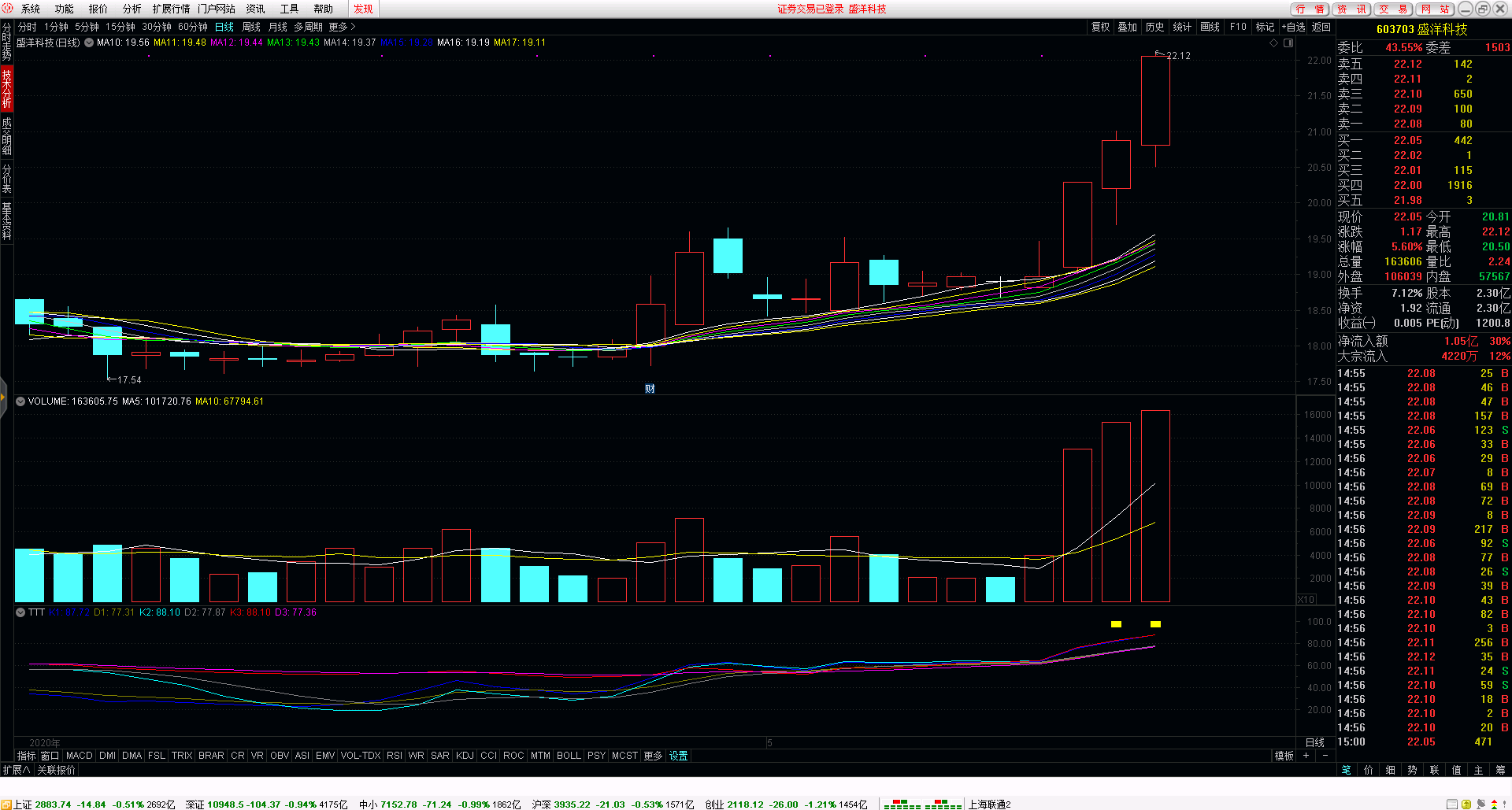The height and width of the screenshot is (810, 1512).
Task: Open 分价表 in the left sidebar
Action: [6, 179]
